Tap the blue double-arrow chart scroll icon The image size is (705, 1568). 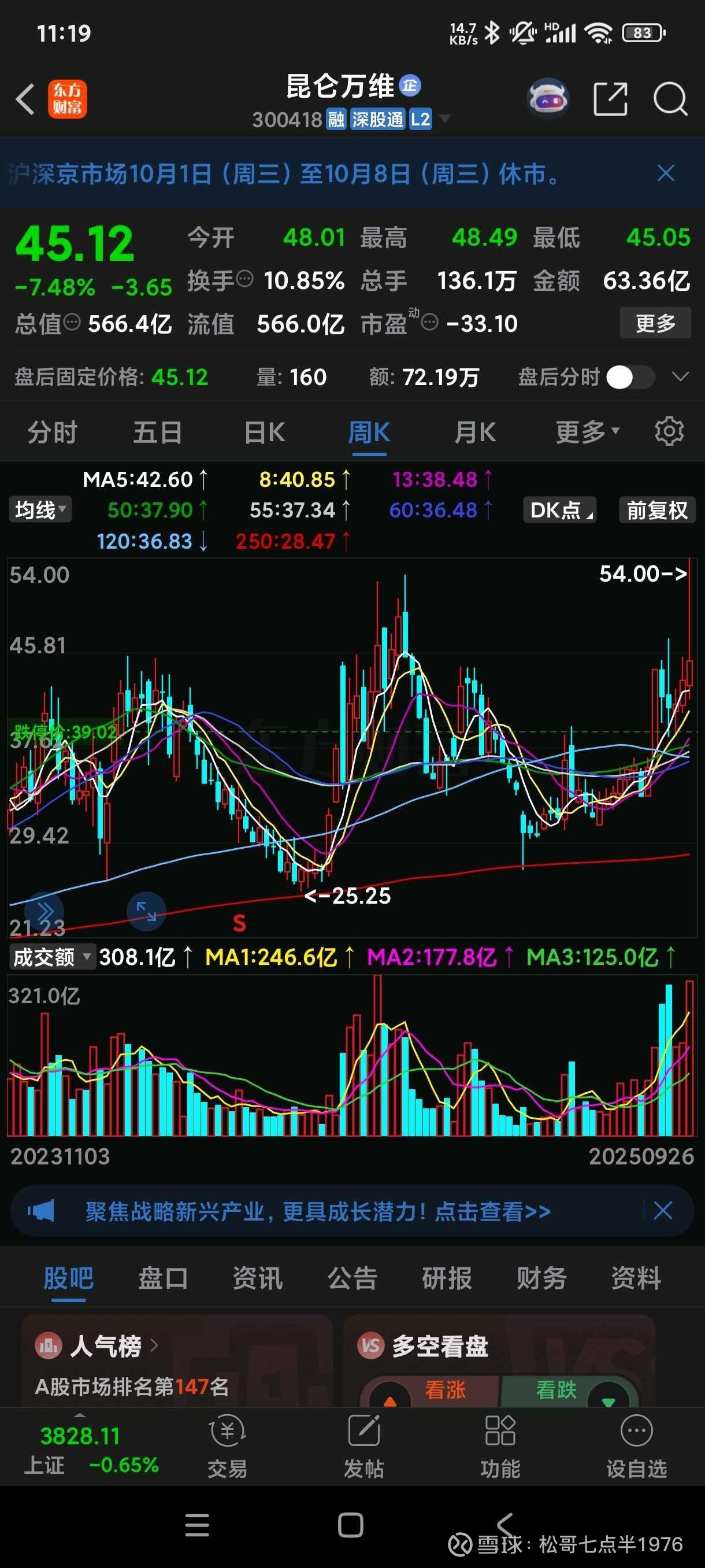pos(44,911)
